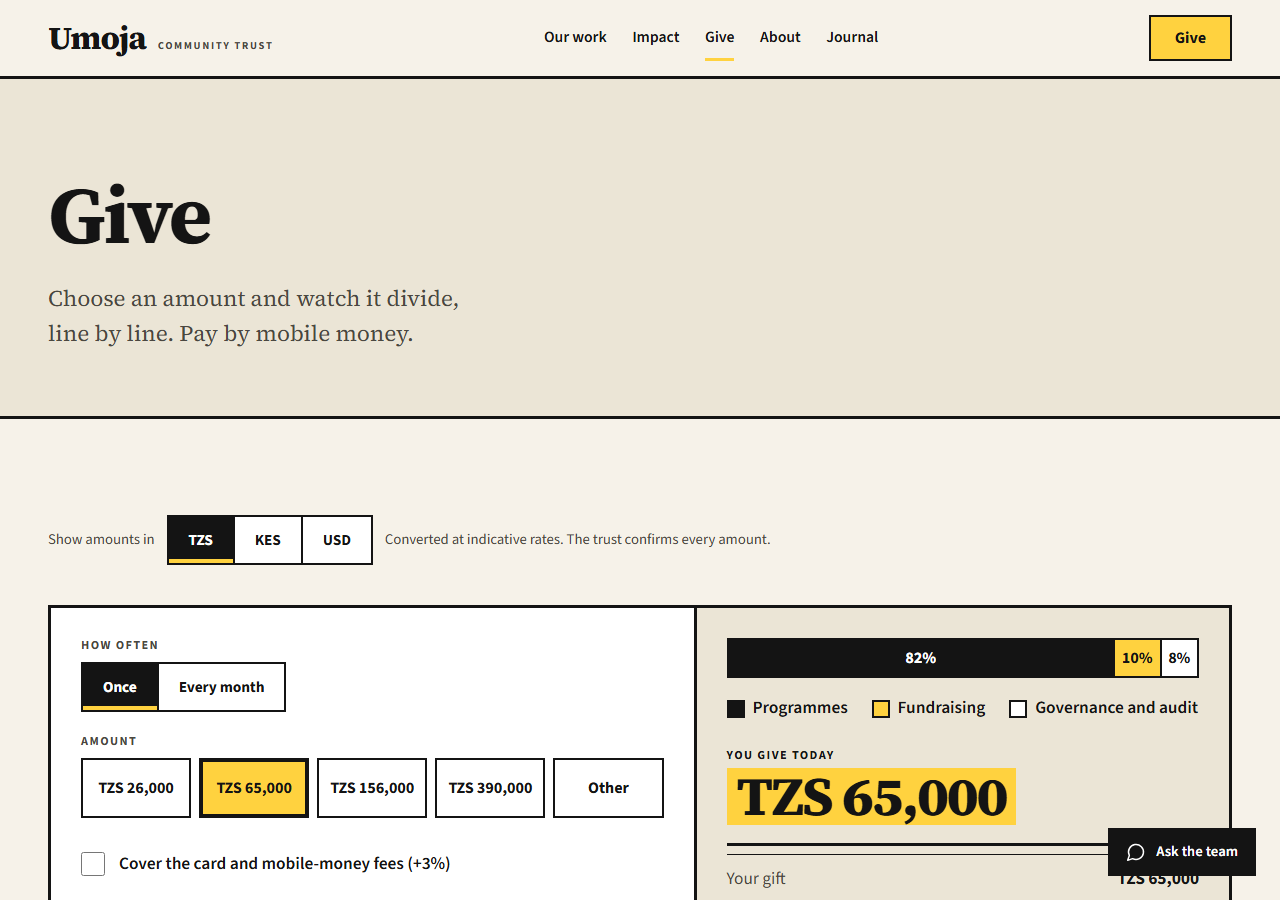Click the 'AMOUNT' section label
The height and width of the screenshot is (900, 1280).
[x=109, y=742]
